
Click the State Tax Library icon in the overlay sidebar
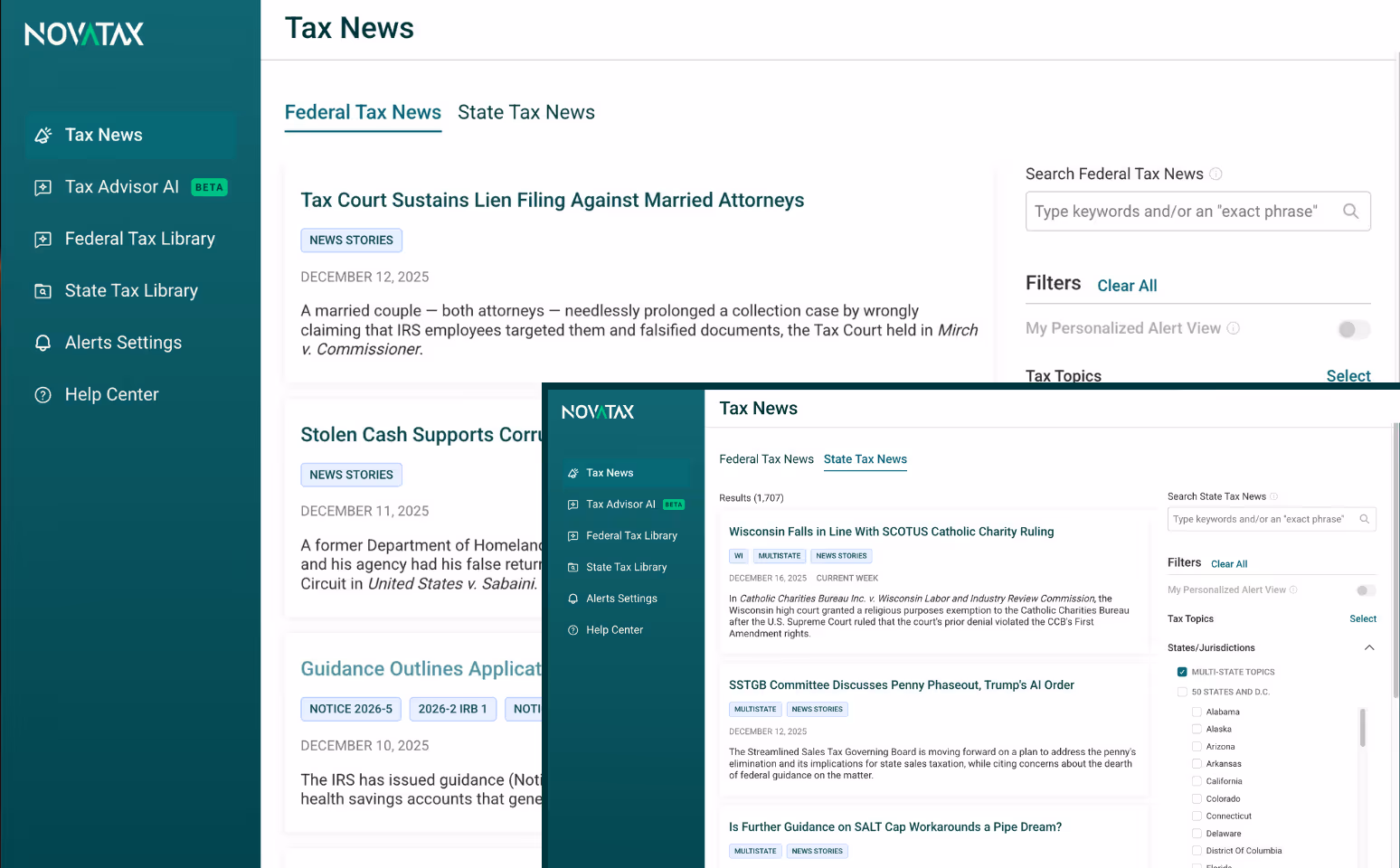[x=572, y=568]
